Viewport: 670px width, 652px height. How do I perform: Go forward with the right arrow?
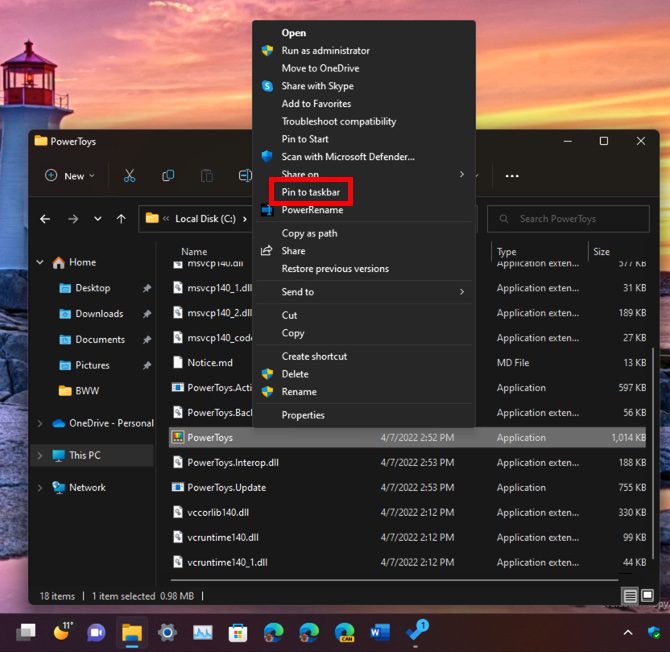(73, 219)
